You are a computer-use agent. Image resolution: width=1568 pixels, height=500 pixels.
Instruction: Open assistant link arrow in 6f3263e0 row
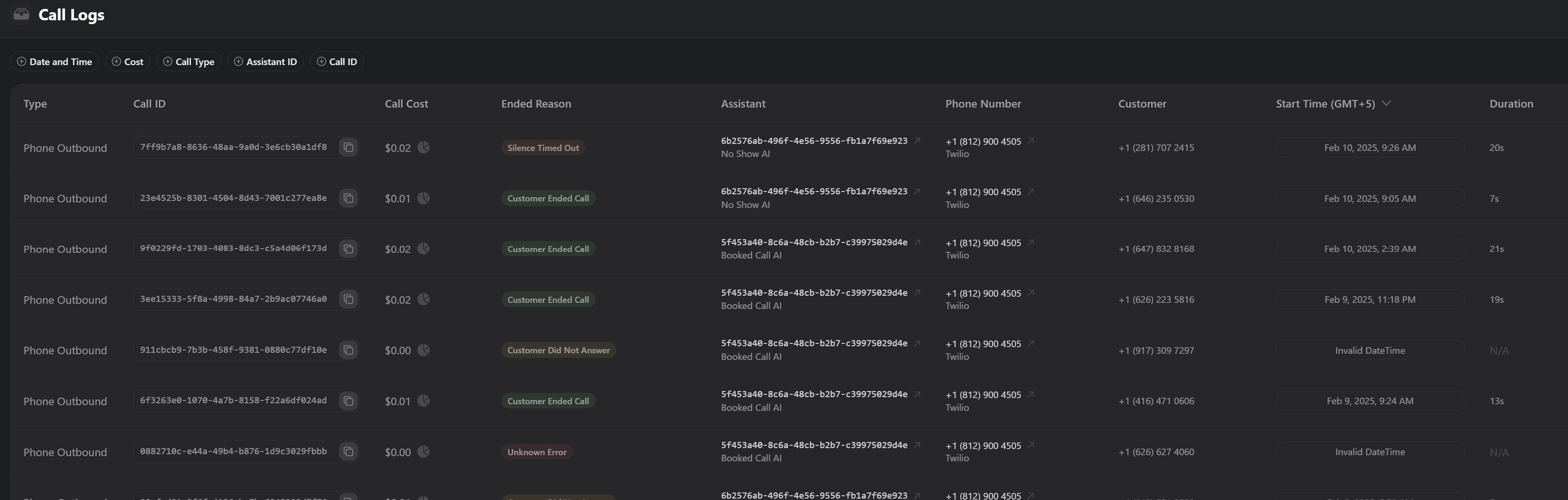(917, 395)
